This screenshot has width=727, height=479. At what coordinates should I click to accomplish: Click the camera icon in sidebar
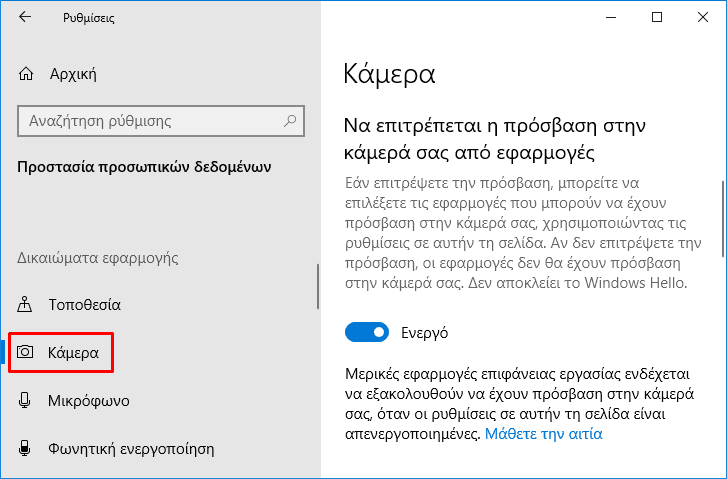(x=25, y=352)
